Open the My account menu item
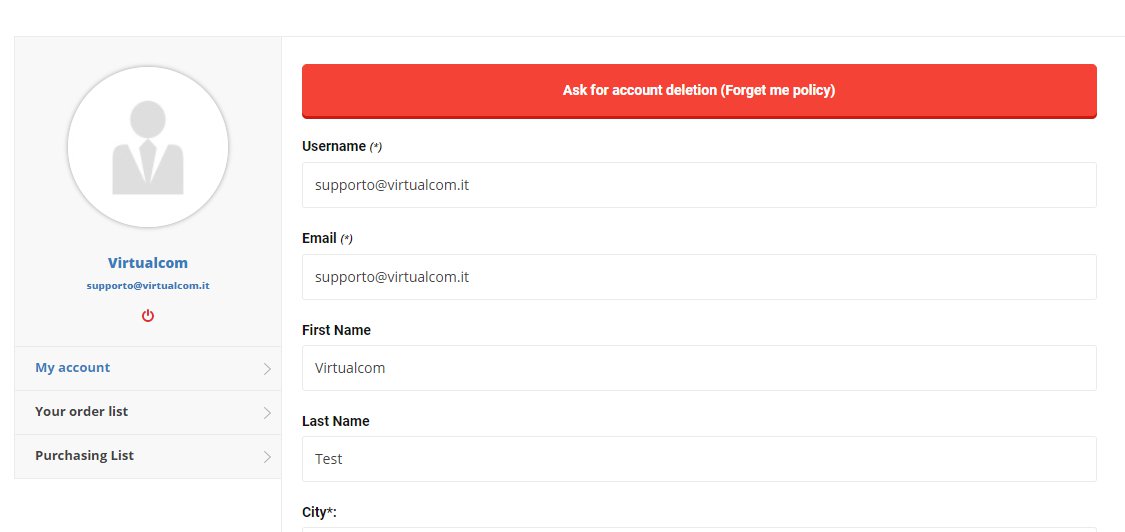The width and height of the screenshot is (1125, 532). (x=73, y=368)
